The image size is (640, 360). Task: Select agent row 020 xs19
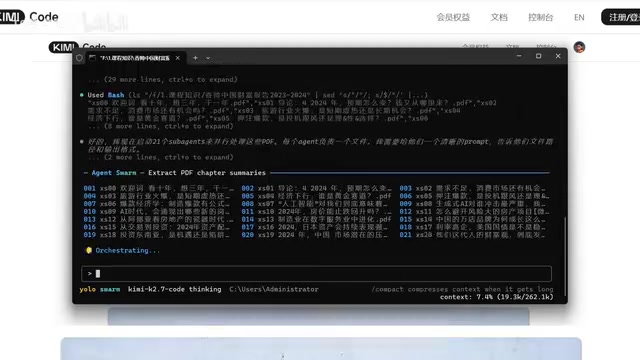pos(316,235)
